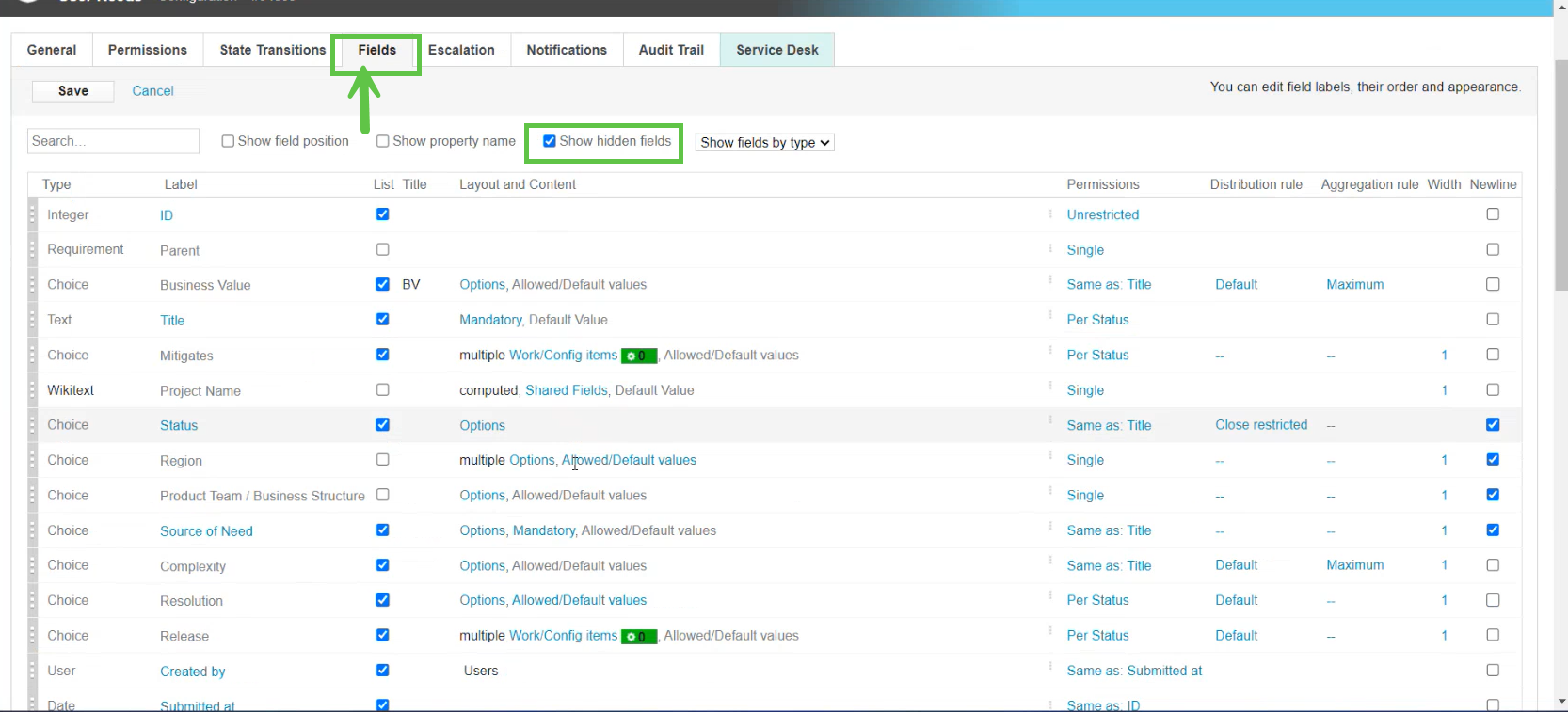
Task: Click the green badge in the Mitigates row
Action: tap(639, 356)
